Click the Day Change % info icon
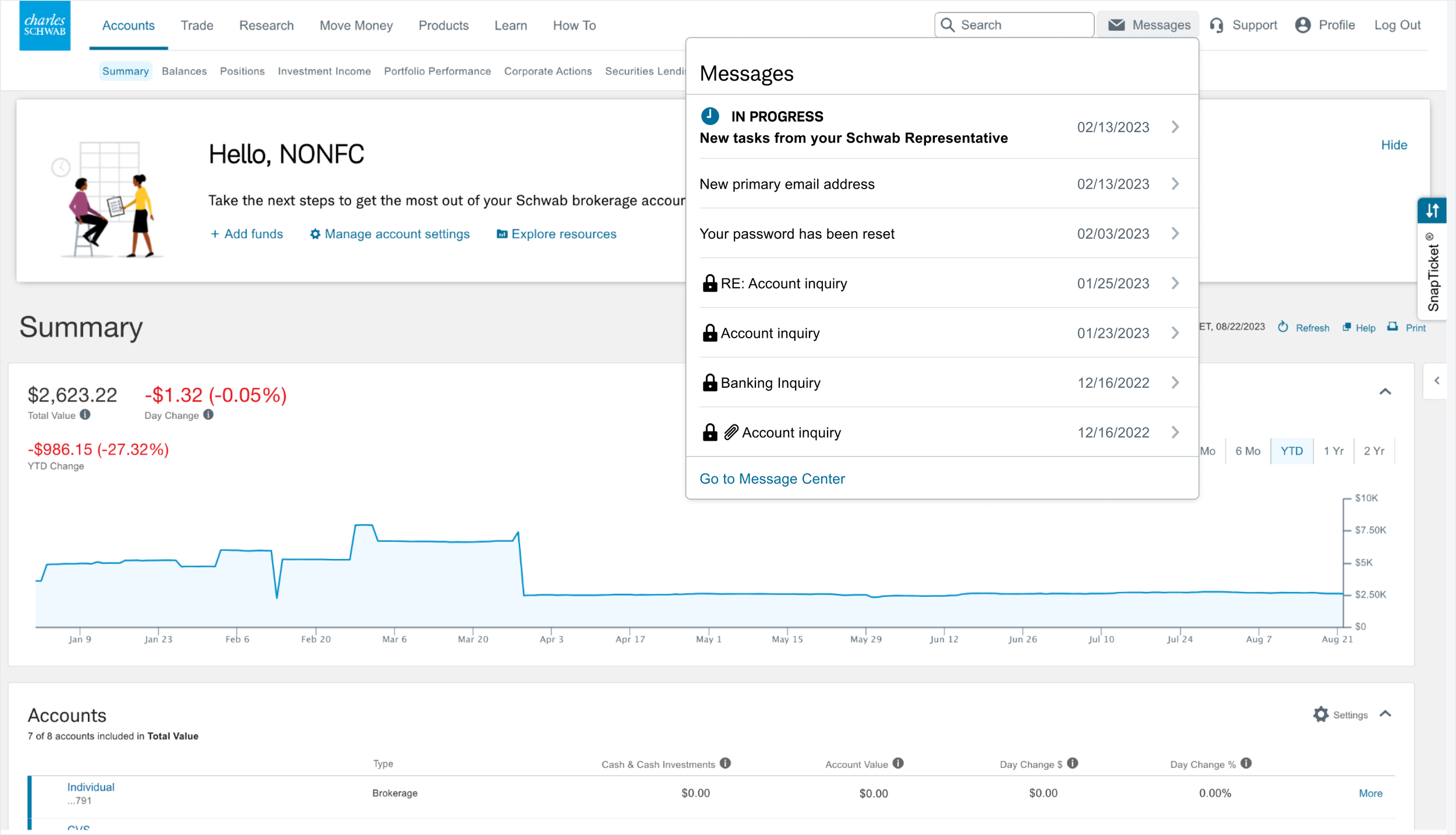The height and width of the screenshot is (835, 1456). (x=1246, y=763)
